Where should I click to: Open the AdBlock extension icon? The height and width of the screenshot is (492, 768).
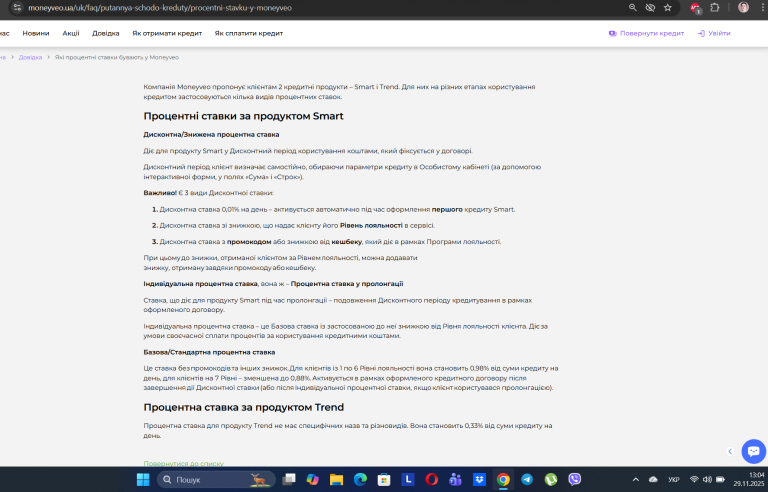pyautogui.click(x=696, y=8)
